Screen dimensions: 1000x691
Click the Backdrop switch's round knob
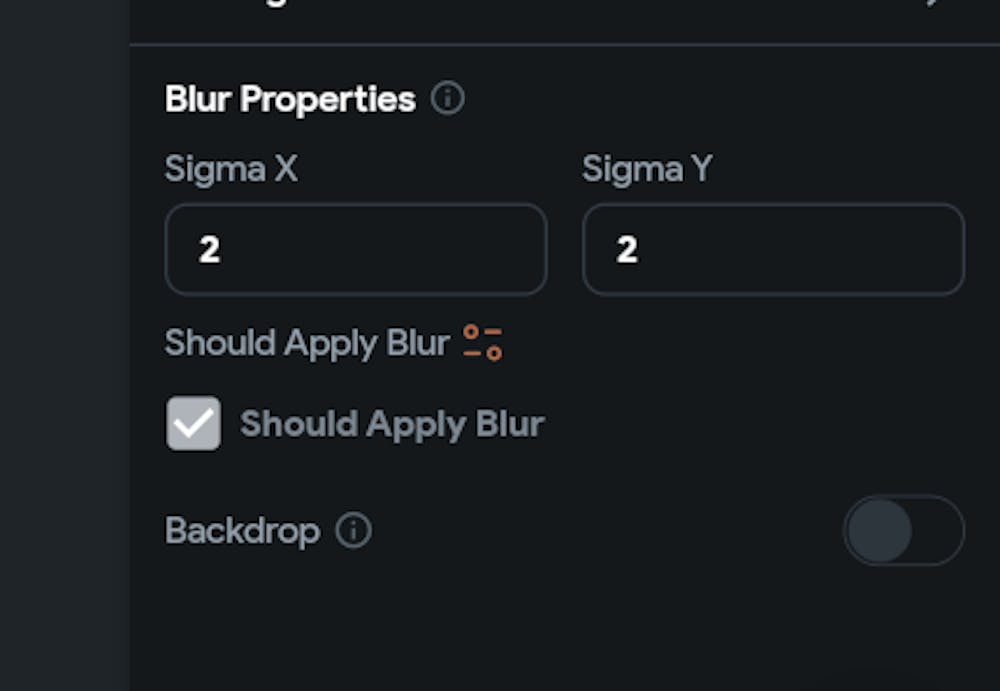[x=880, y=531]
